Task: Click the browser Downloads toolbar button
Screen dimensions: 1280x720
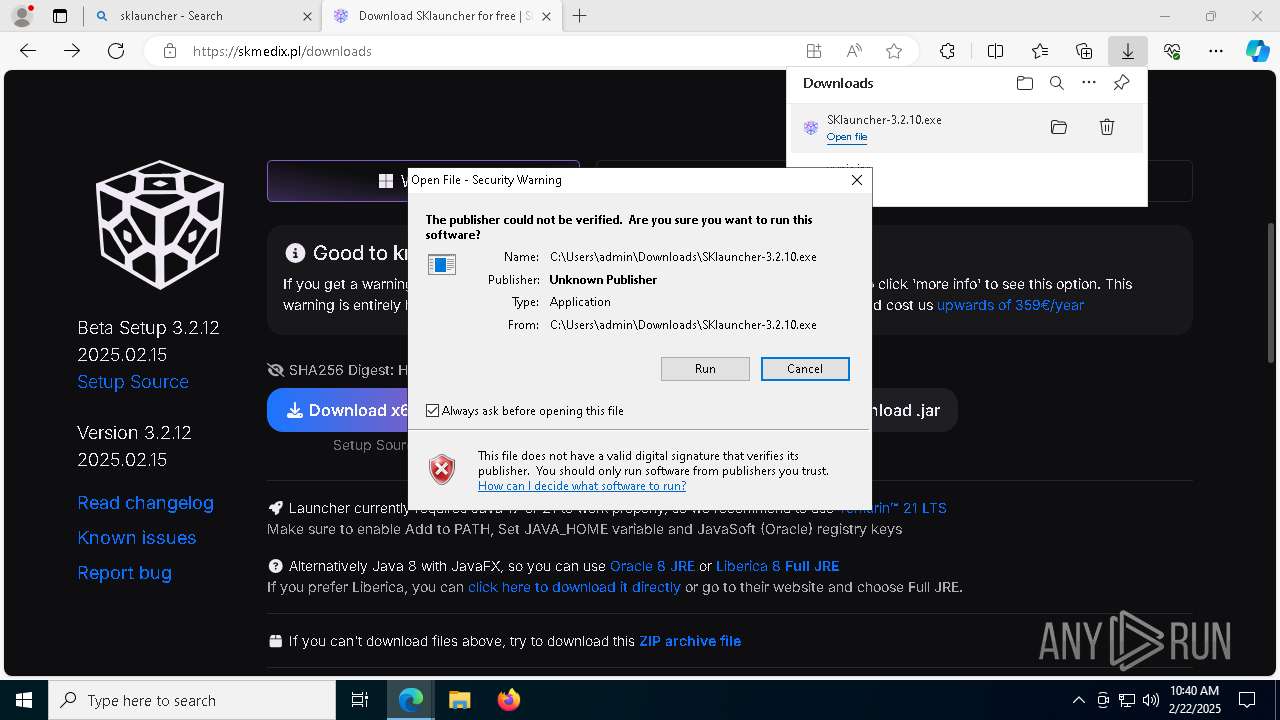Action: 1127,51
